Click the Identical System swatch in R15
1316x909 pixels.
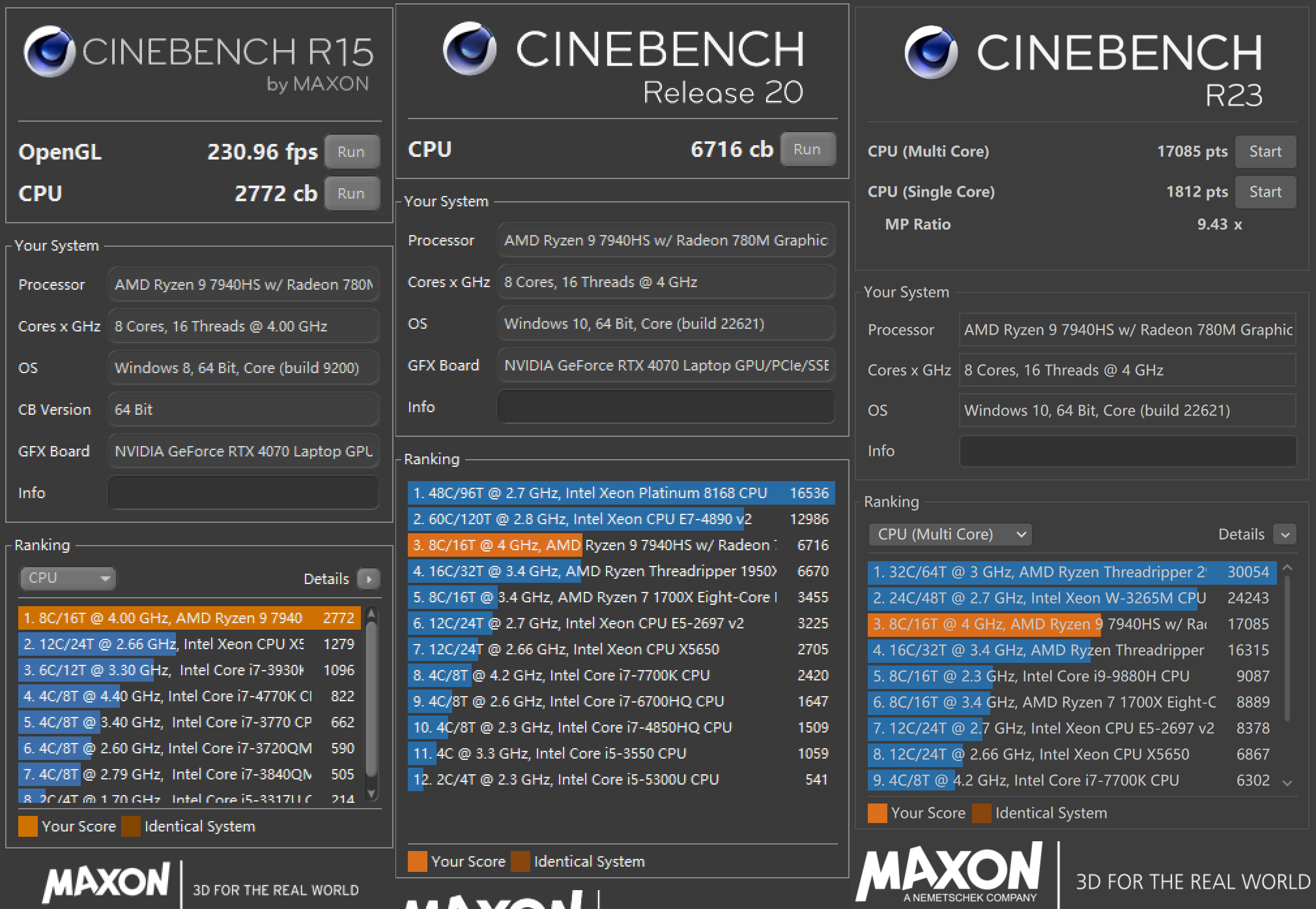coord(131,826)
